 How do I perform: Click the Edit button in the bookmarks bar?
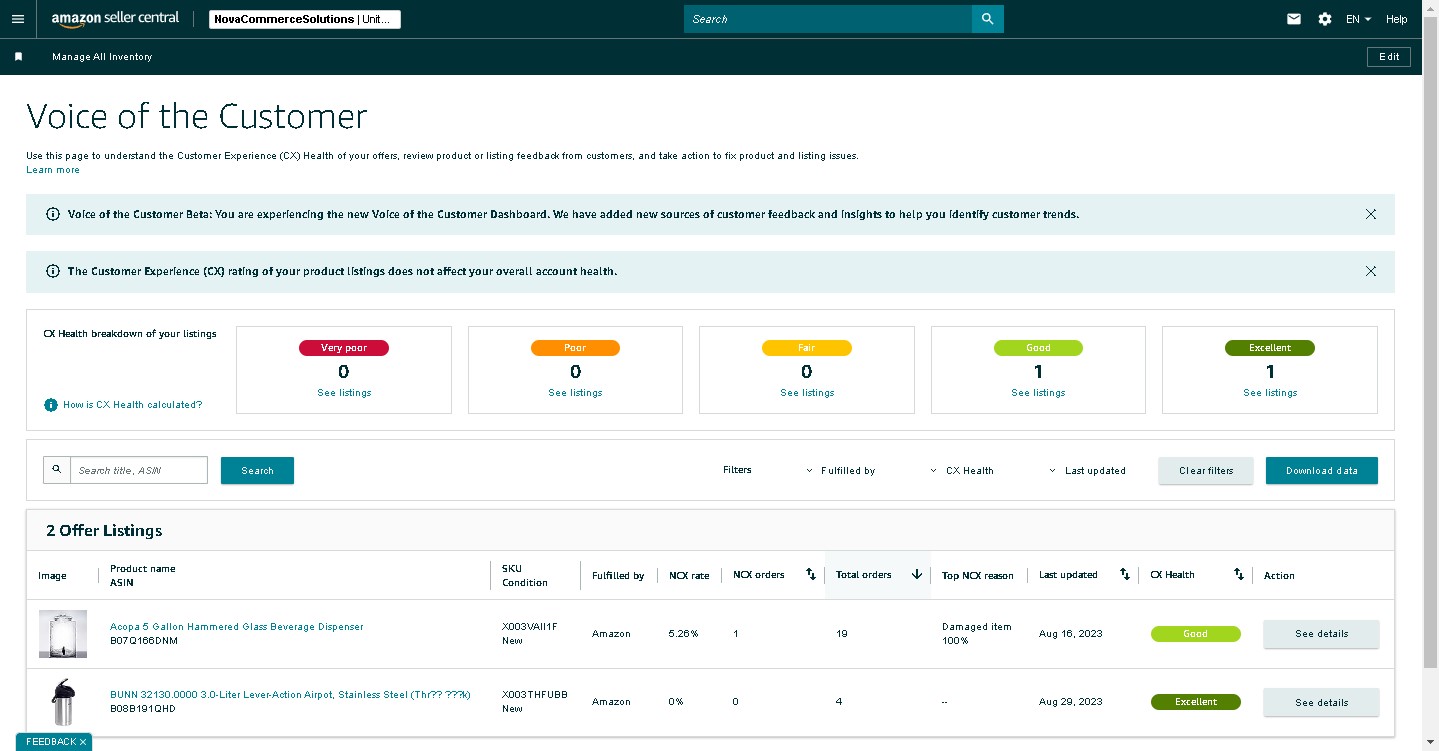coord(1389,57)
